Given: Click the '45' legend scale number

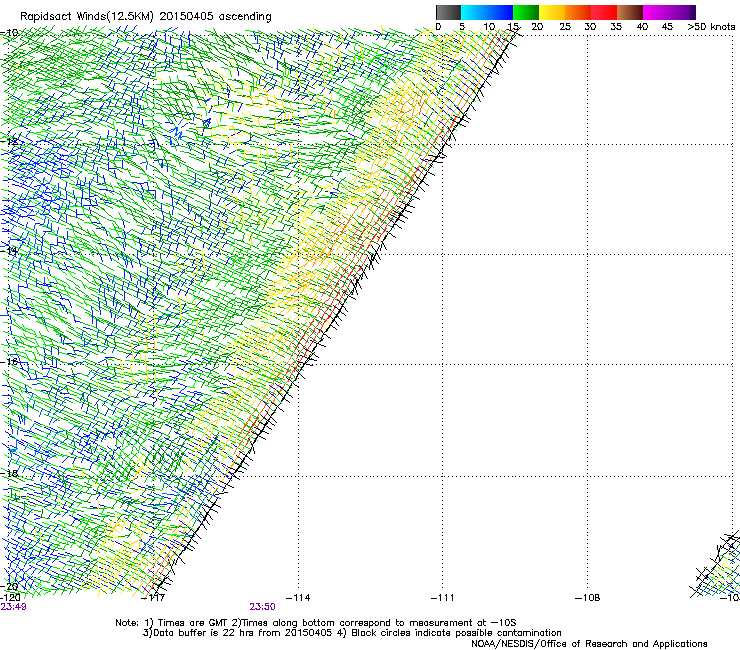Looking at the screenshot, I should click(667, 26).
